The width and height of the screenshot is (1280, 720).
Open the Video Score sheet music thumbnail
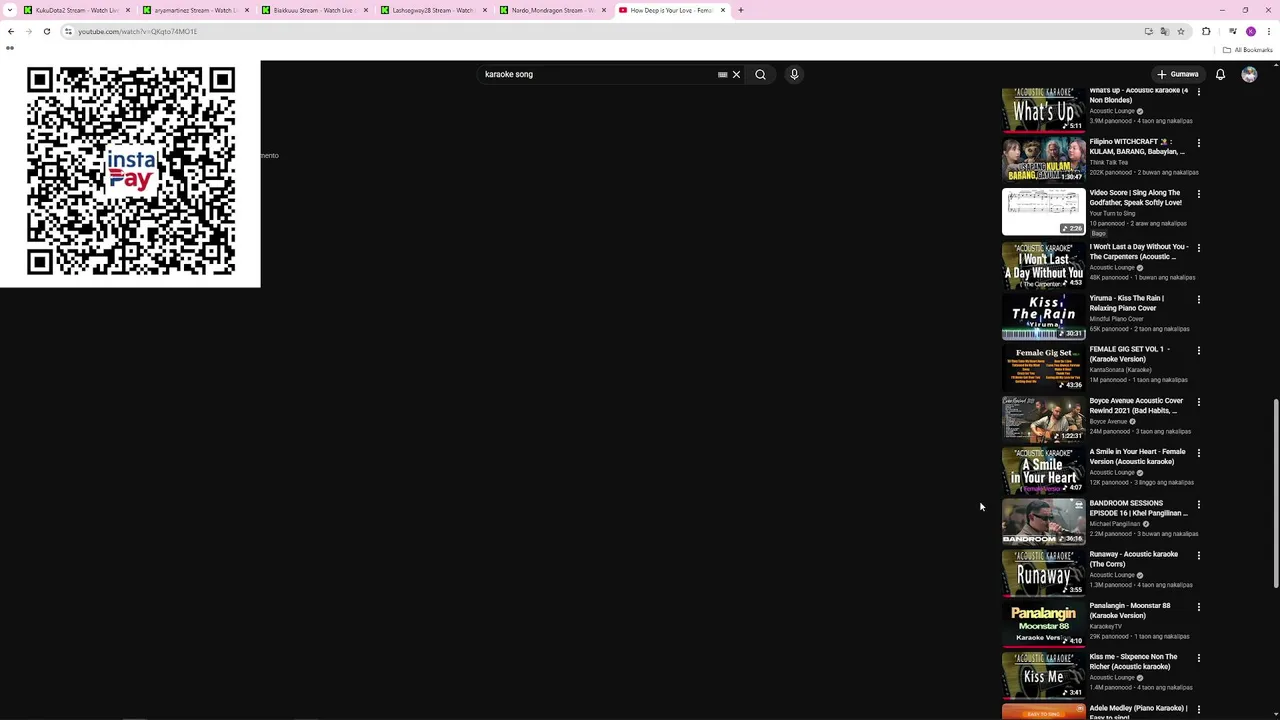1043,211
